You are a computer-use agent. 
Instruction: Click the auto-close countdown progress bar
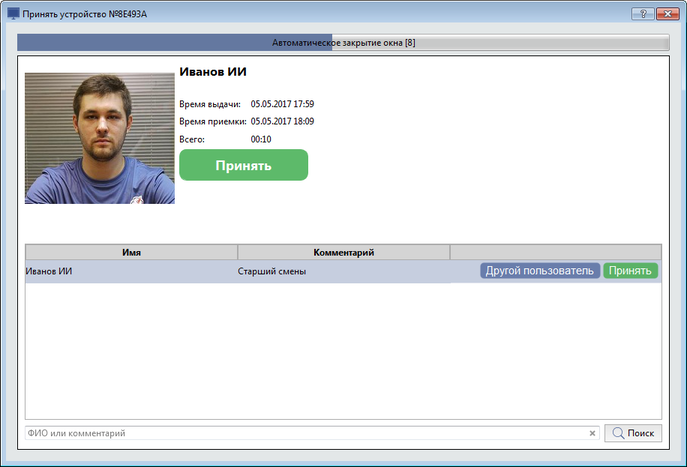(343, 43)
